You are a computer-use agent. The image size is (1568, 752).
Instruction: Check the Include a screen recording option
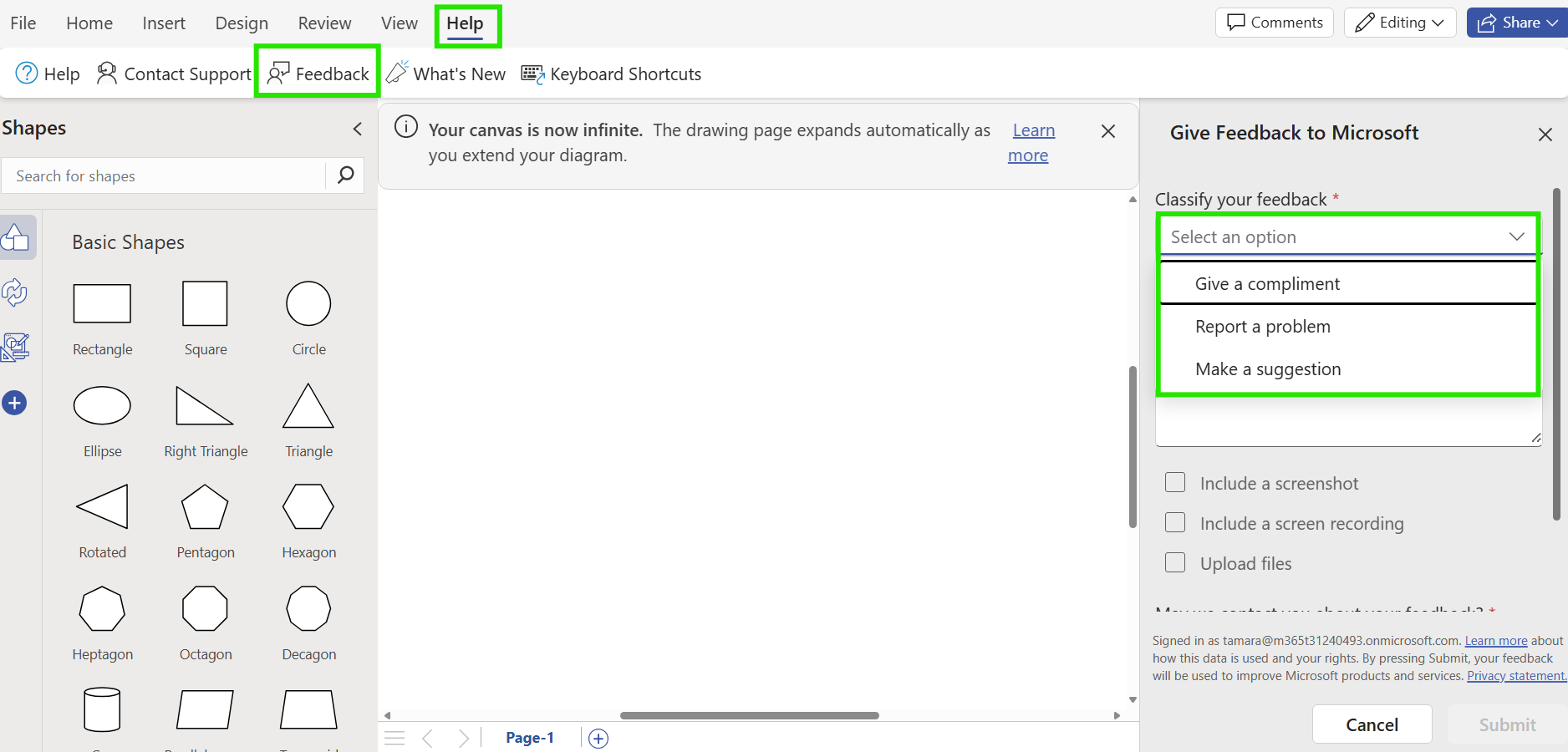(1175, 522)
